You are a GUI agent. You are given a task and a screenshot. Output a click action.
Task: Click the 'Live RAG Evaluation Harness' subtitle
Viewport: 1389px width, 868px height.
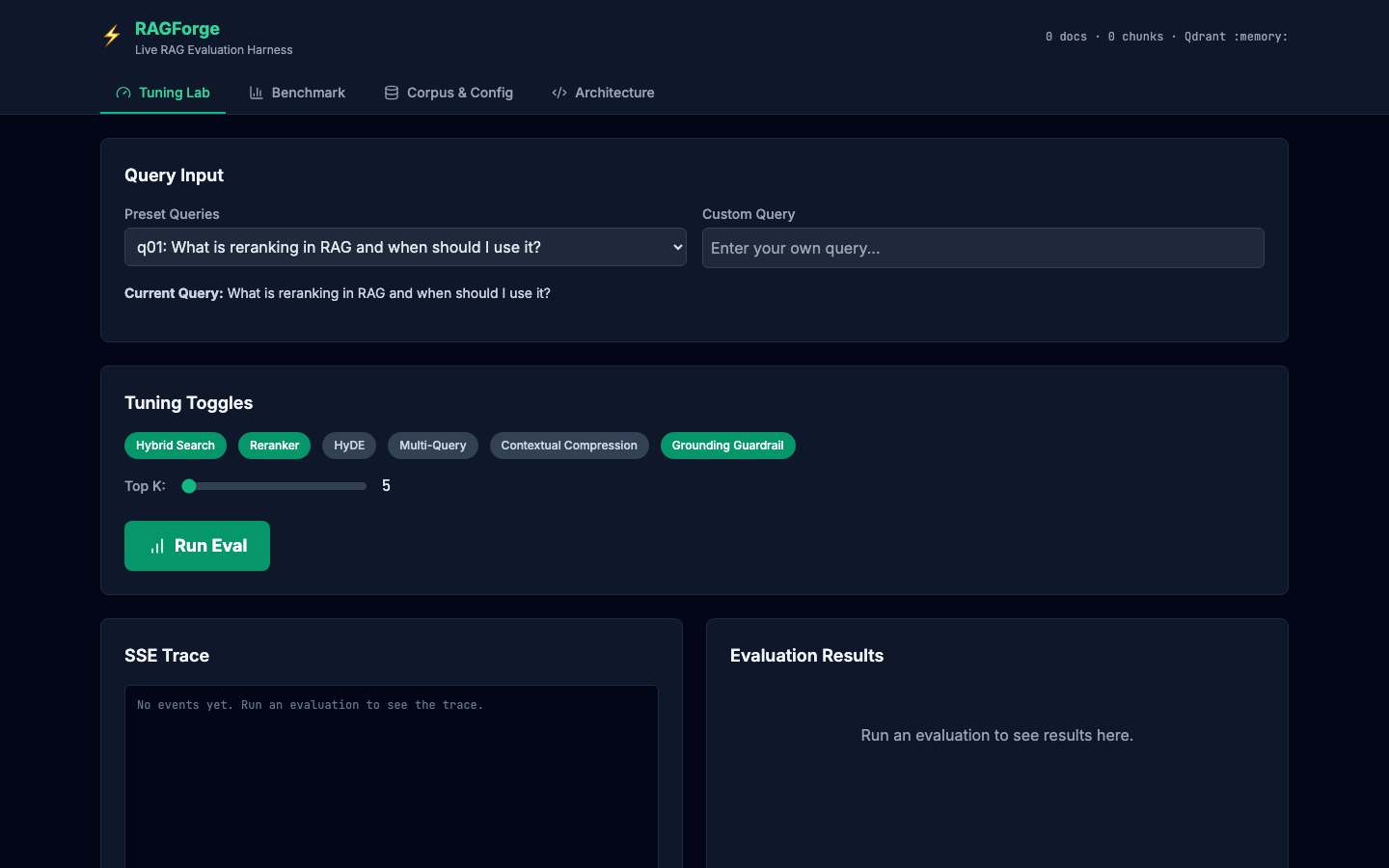click(214, 50)
